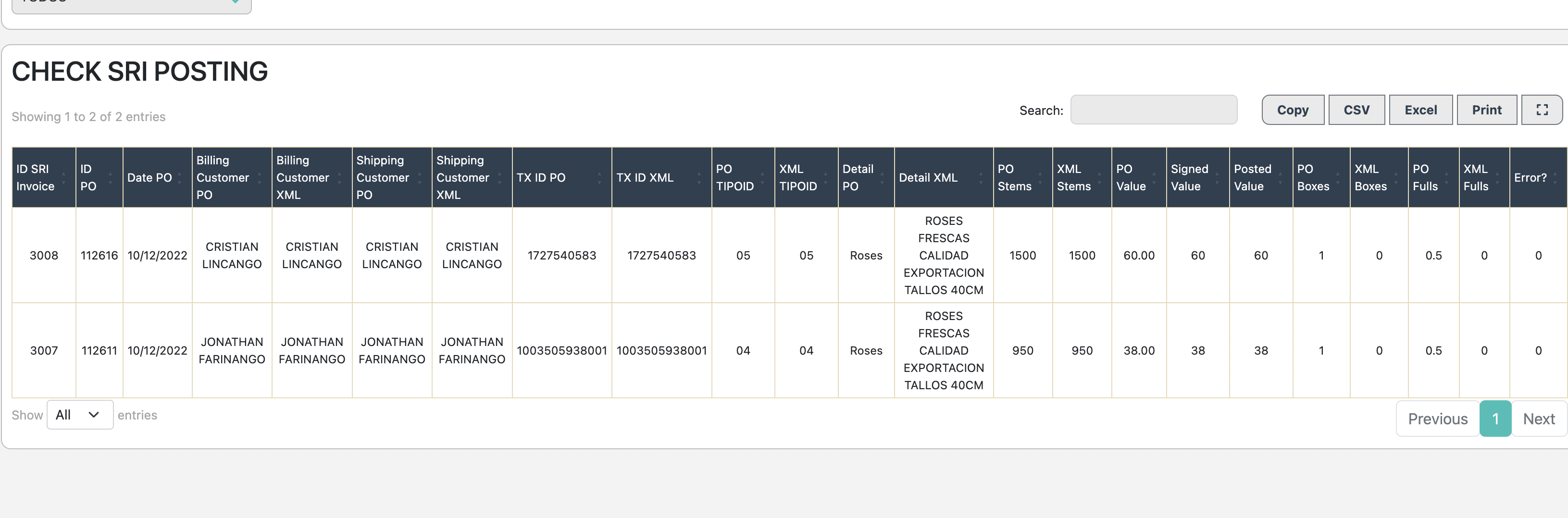Image resolution: width=1568 pixels, height=518 pixels.
Task: Open the Show entries All dropdown
Action: (80, 415)
